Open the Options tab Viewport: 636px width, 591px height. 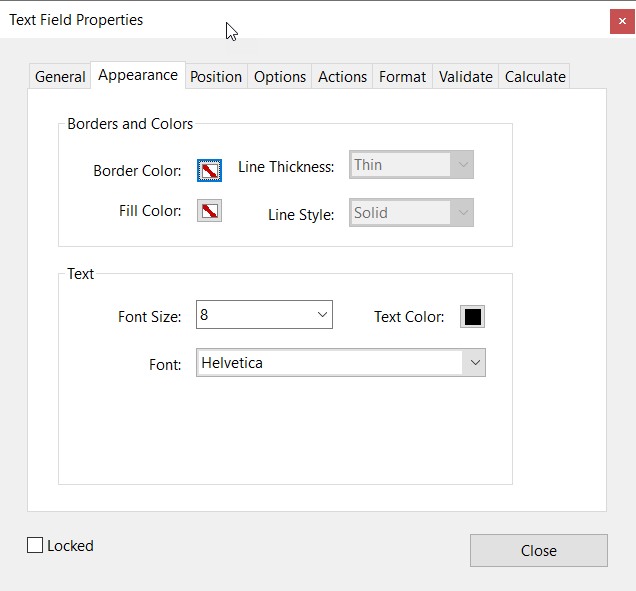pyautogui.click(x=280, y=77)
